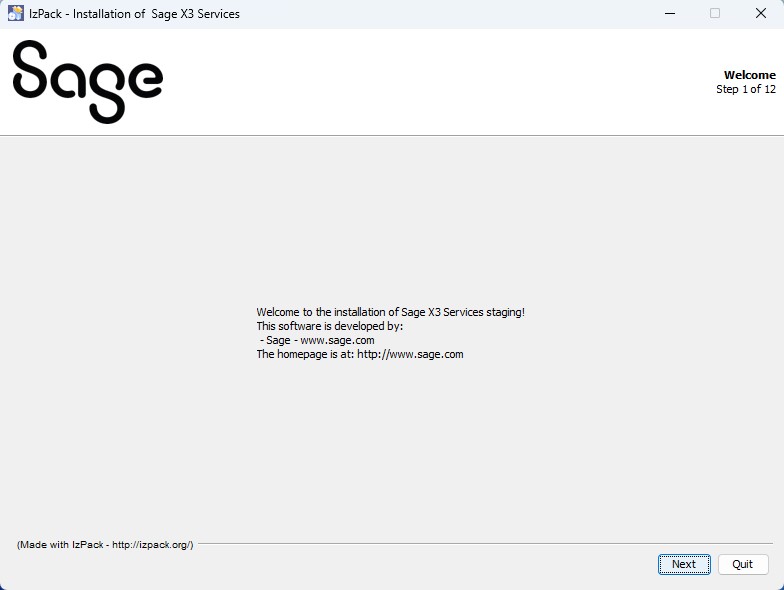Click the 'Welcome' heading text

tap(750, 75)
